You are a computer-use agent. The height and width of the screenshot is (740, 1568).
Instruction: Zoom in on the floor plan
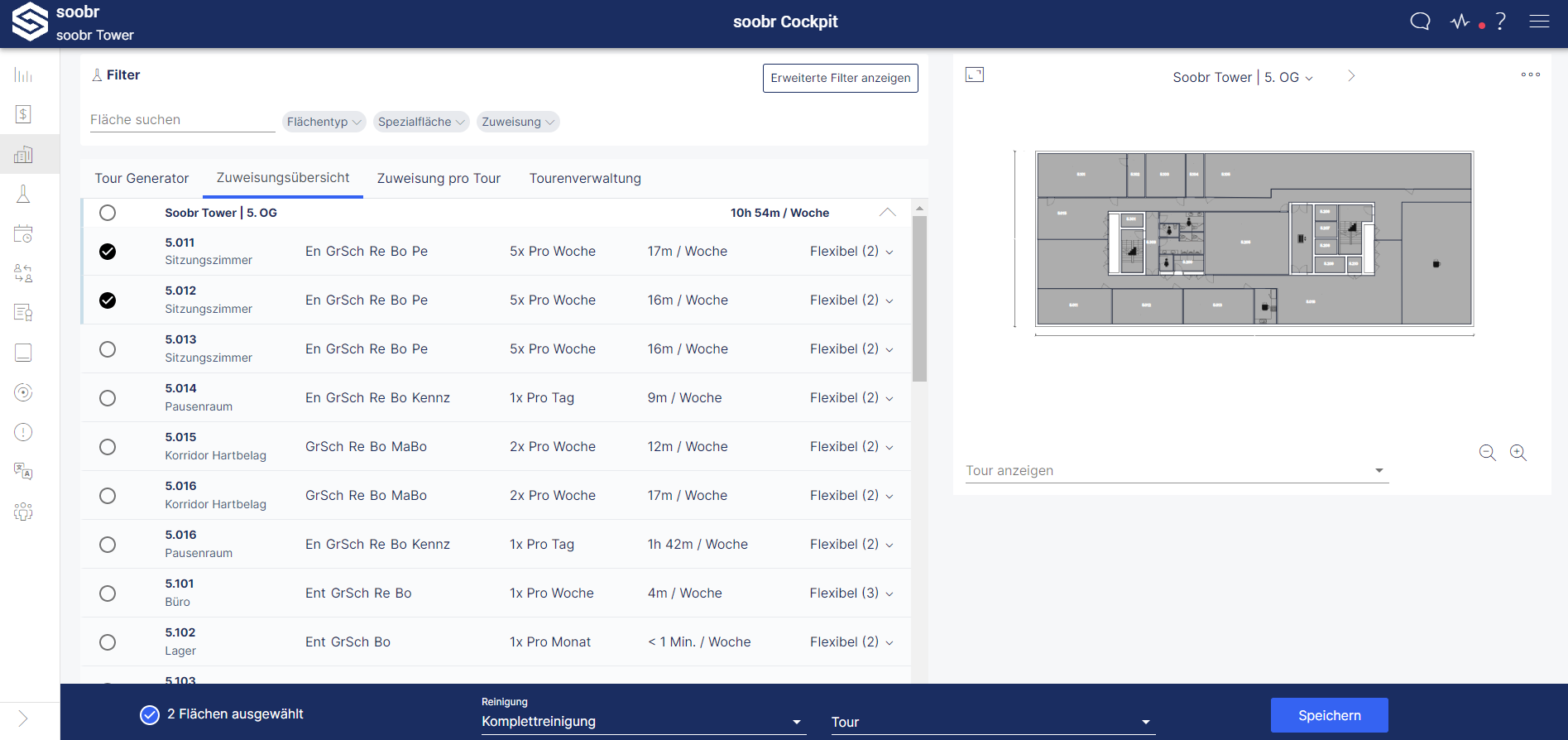[x=1518, y=453]
